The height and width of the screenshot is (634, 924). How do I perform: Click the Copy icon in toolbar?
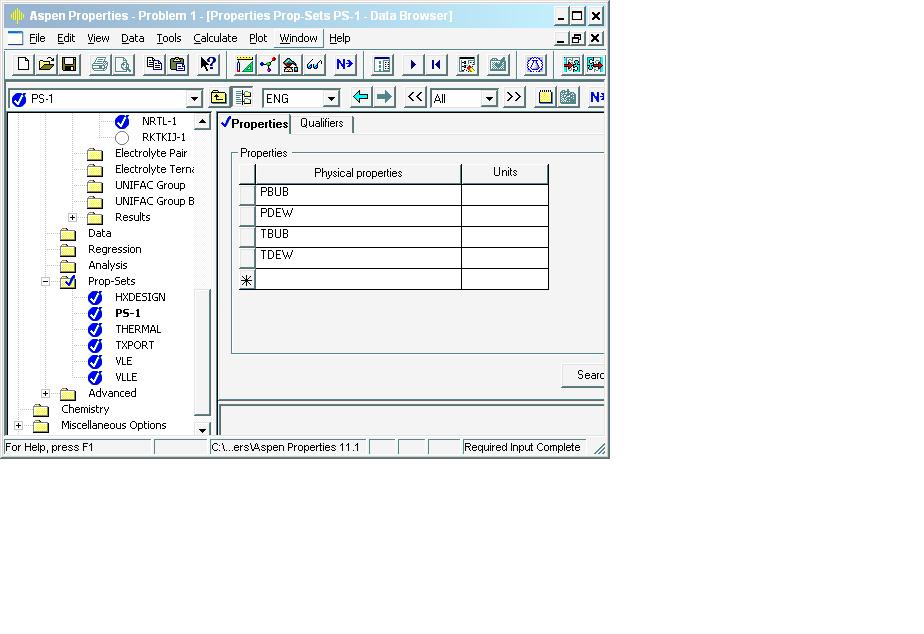pos(154,64)
